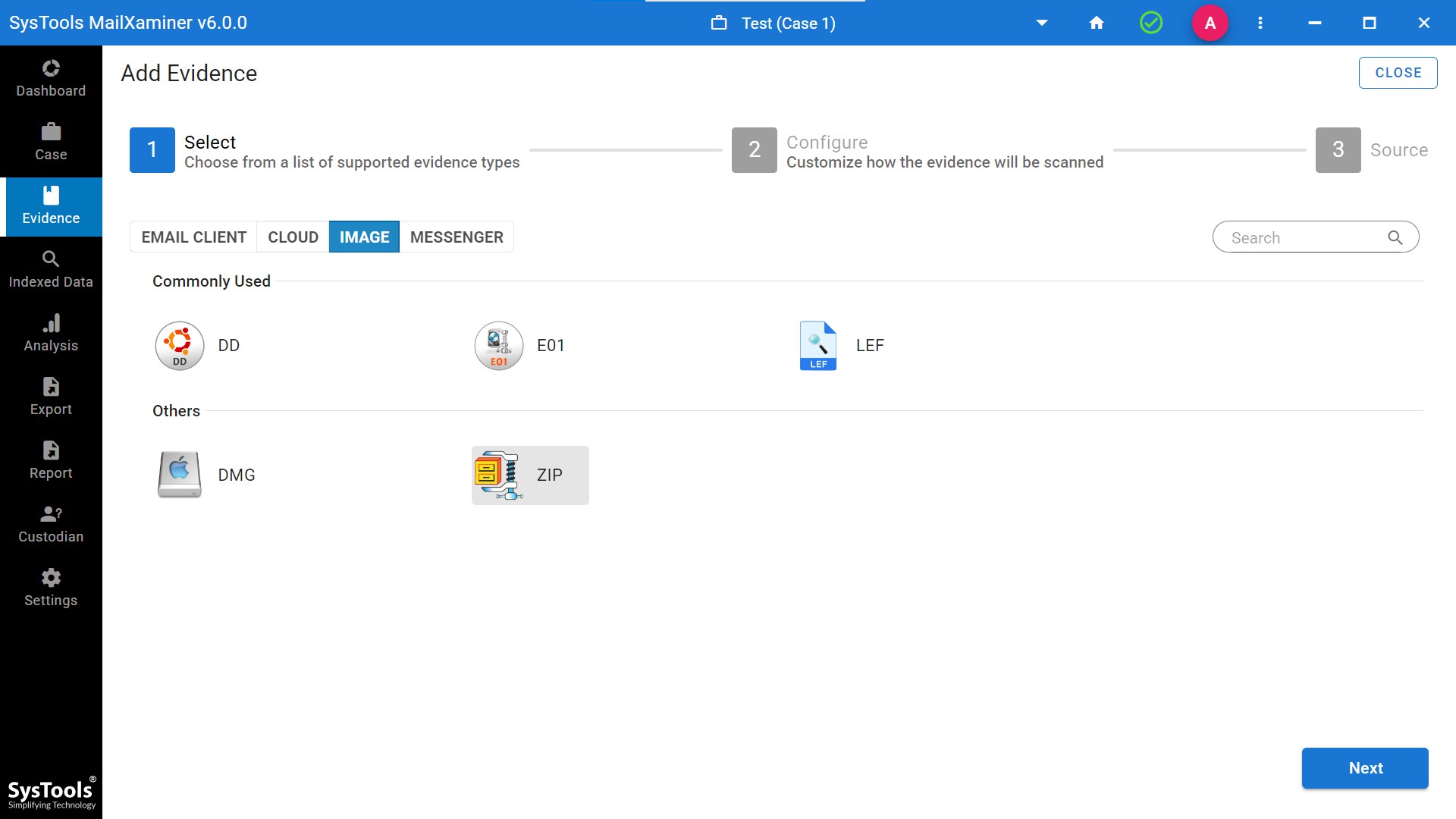
Task: Open the three-dot overflow menu
Action: 1260,23
